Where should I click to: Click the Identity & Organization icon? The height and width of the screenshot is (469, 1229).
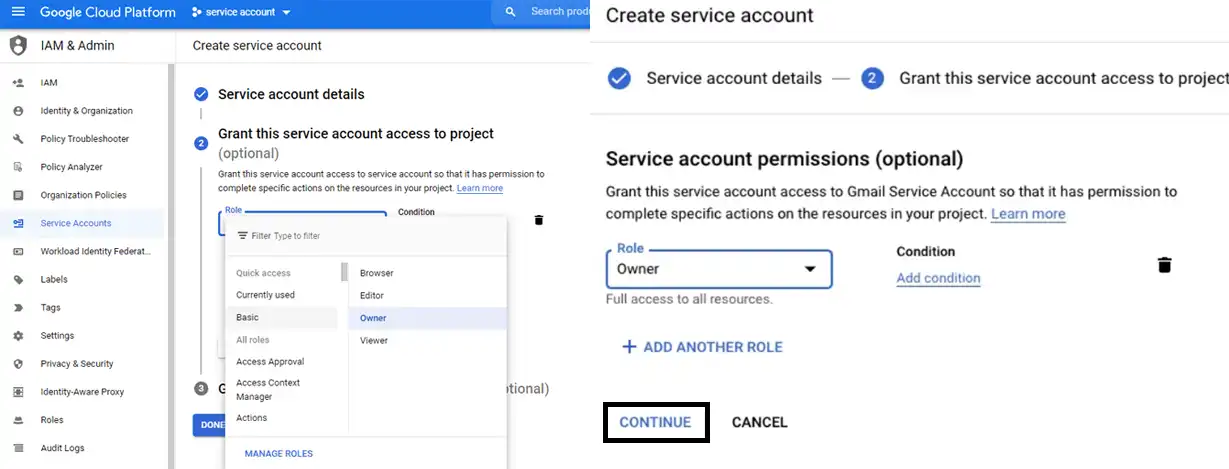click(x=18, y=111)
